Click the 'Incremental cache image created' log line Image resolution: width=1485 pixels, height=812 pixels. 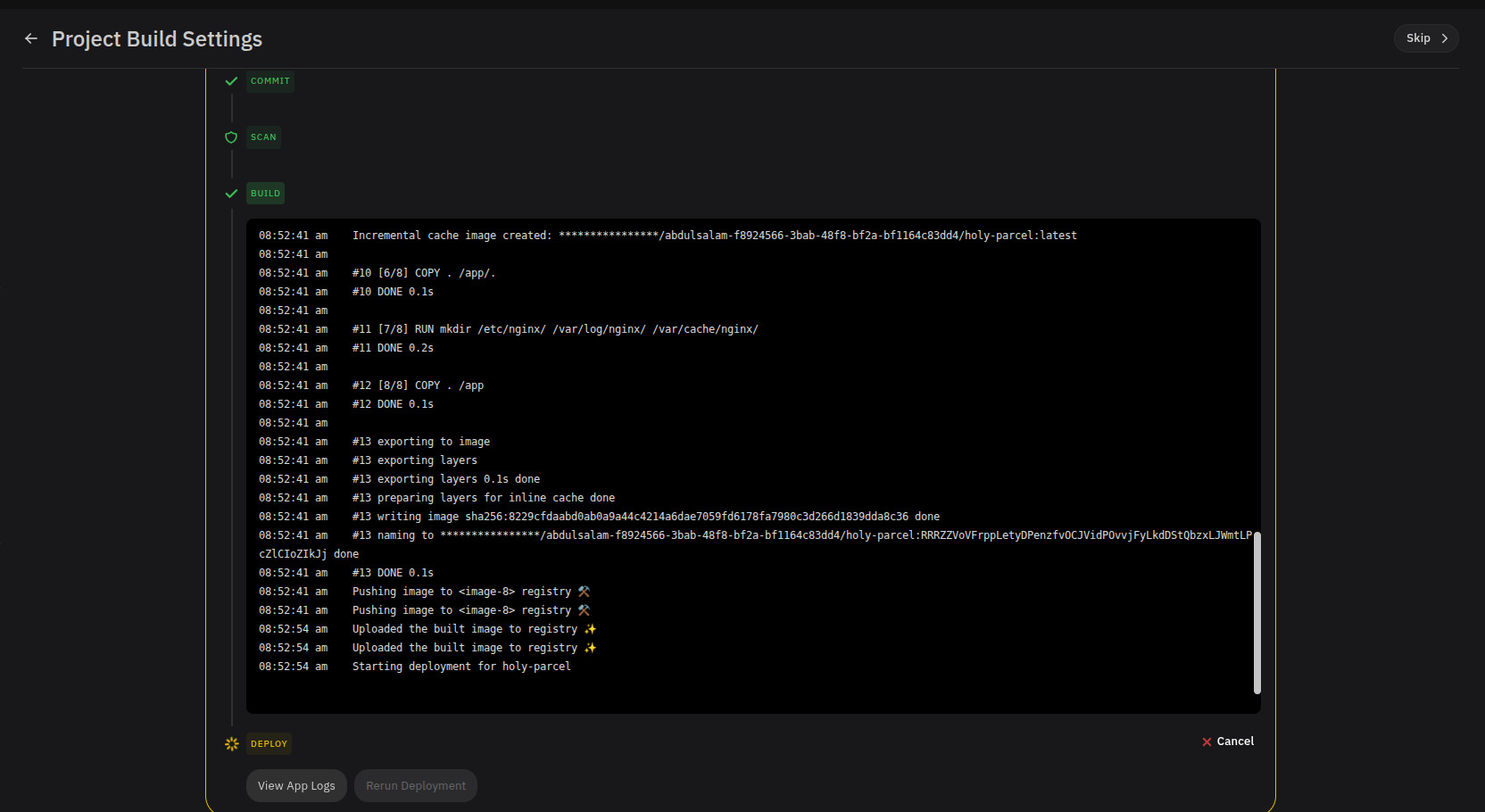[714, 236]
